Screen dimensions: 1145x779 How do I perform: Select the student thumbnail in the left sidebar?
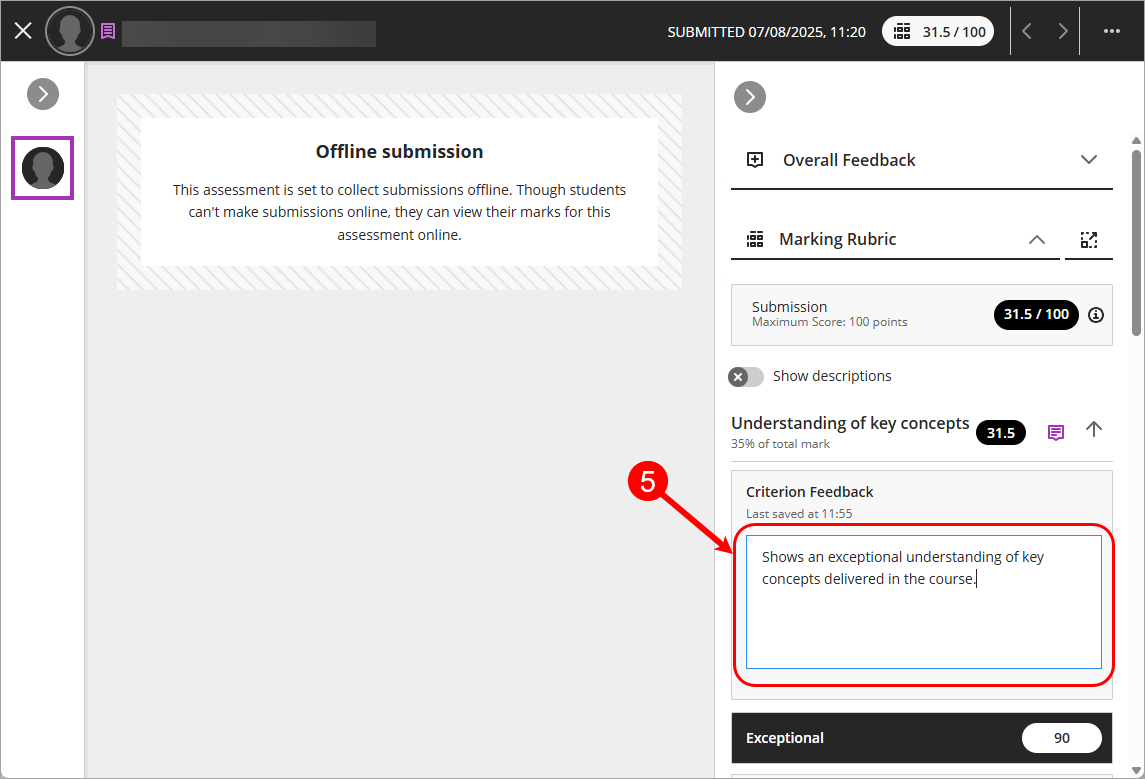42,168
